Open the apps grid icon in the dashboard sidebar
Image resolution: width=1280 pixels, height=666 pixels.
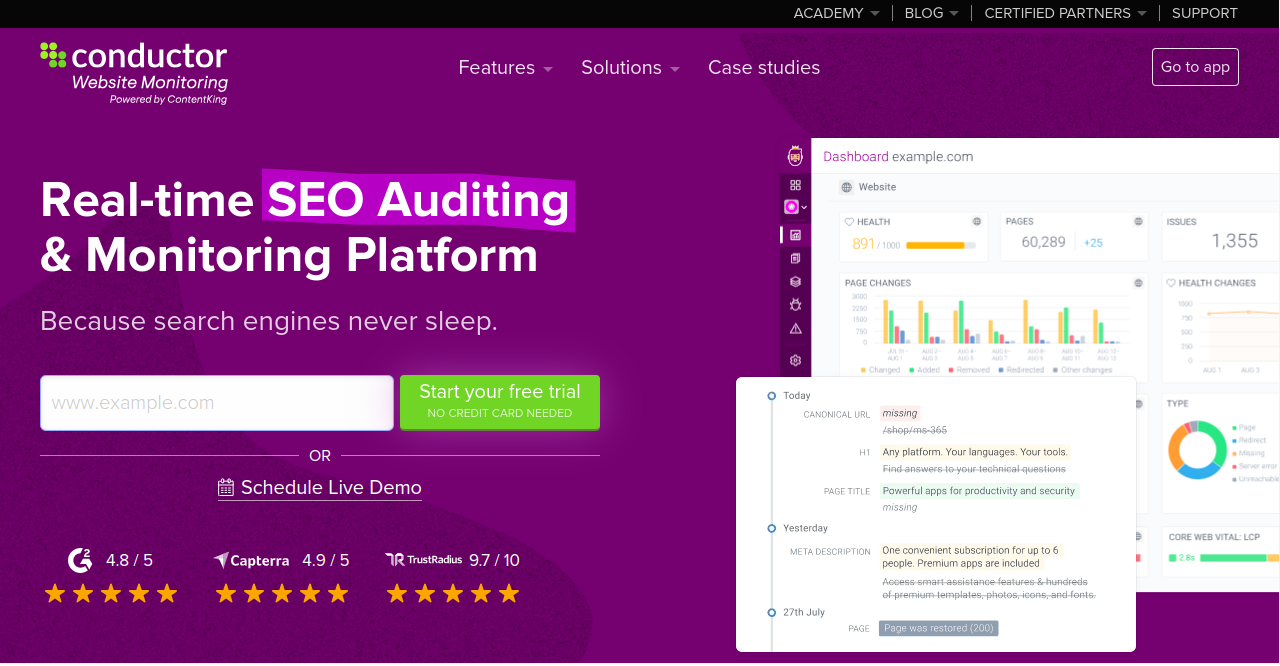pyautogui.click(x=794, y=184)
